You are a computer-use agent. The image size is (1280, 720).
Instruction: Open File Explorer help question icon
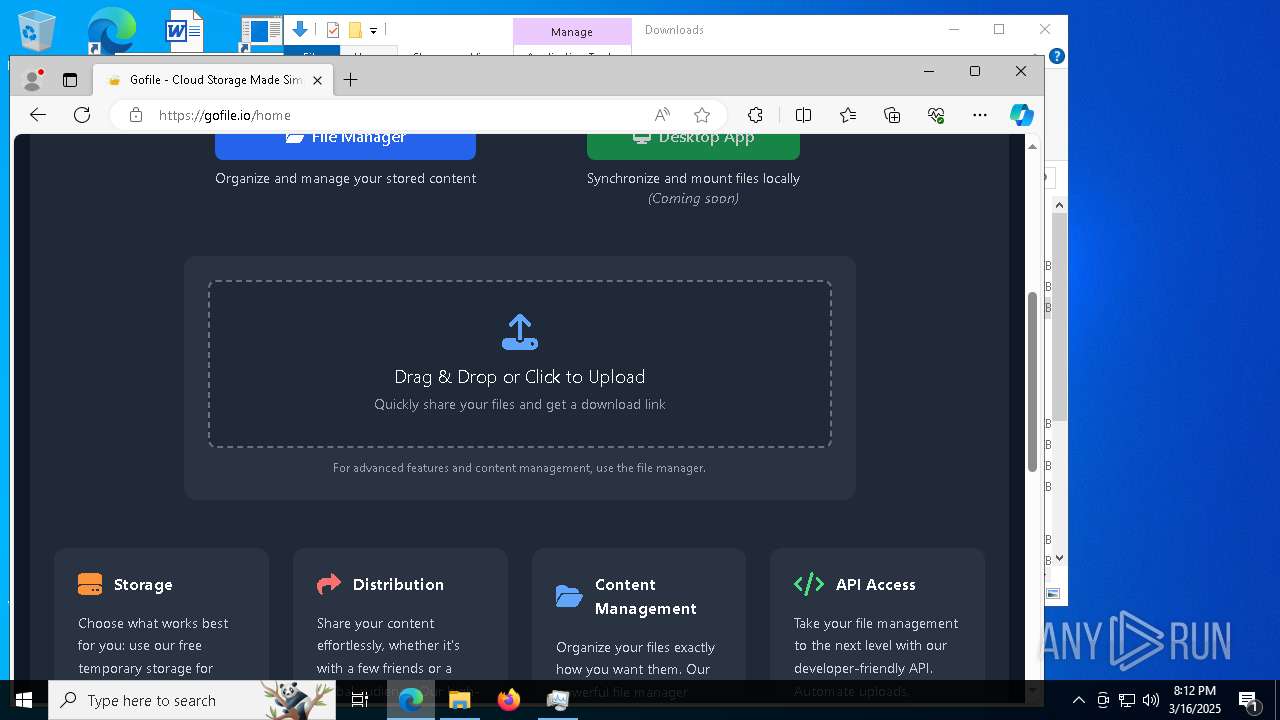(1057, 56)
